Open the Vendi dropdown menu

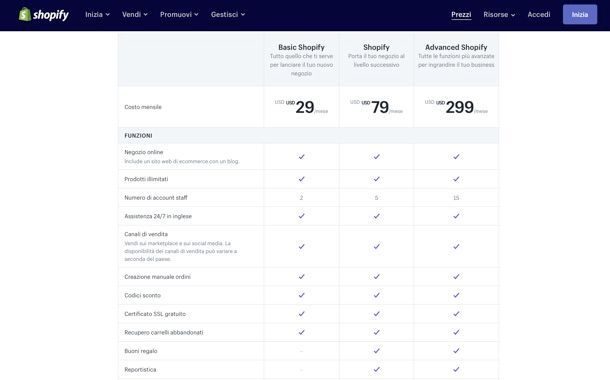tap(135, 14)
